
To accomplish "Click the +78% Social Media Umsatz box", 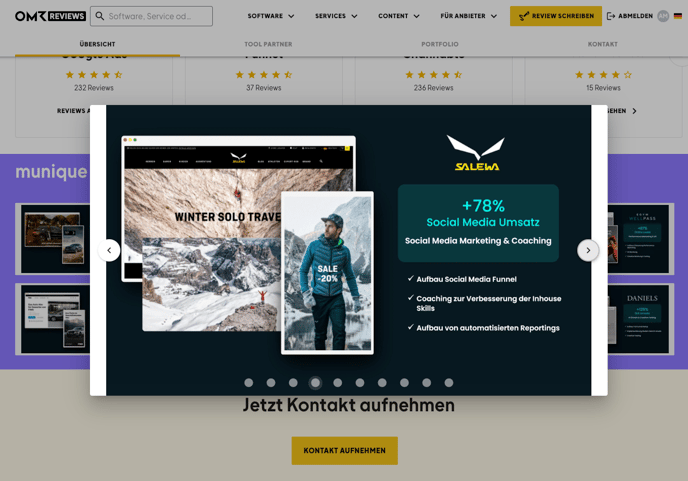I will (x=478, y=223).
